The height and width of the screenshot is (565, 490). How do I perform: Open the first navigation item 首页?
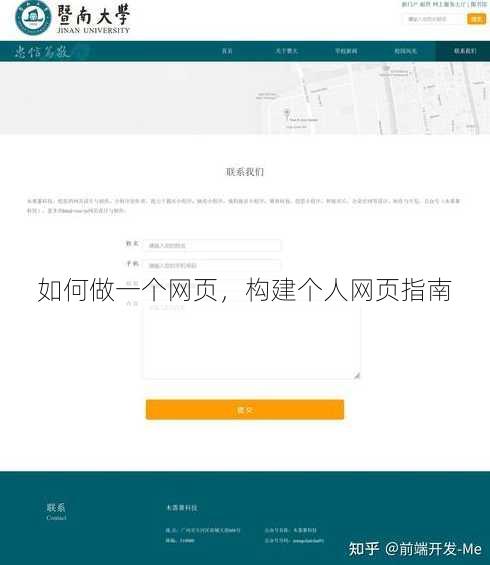[227, 51]
